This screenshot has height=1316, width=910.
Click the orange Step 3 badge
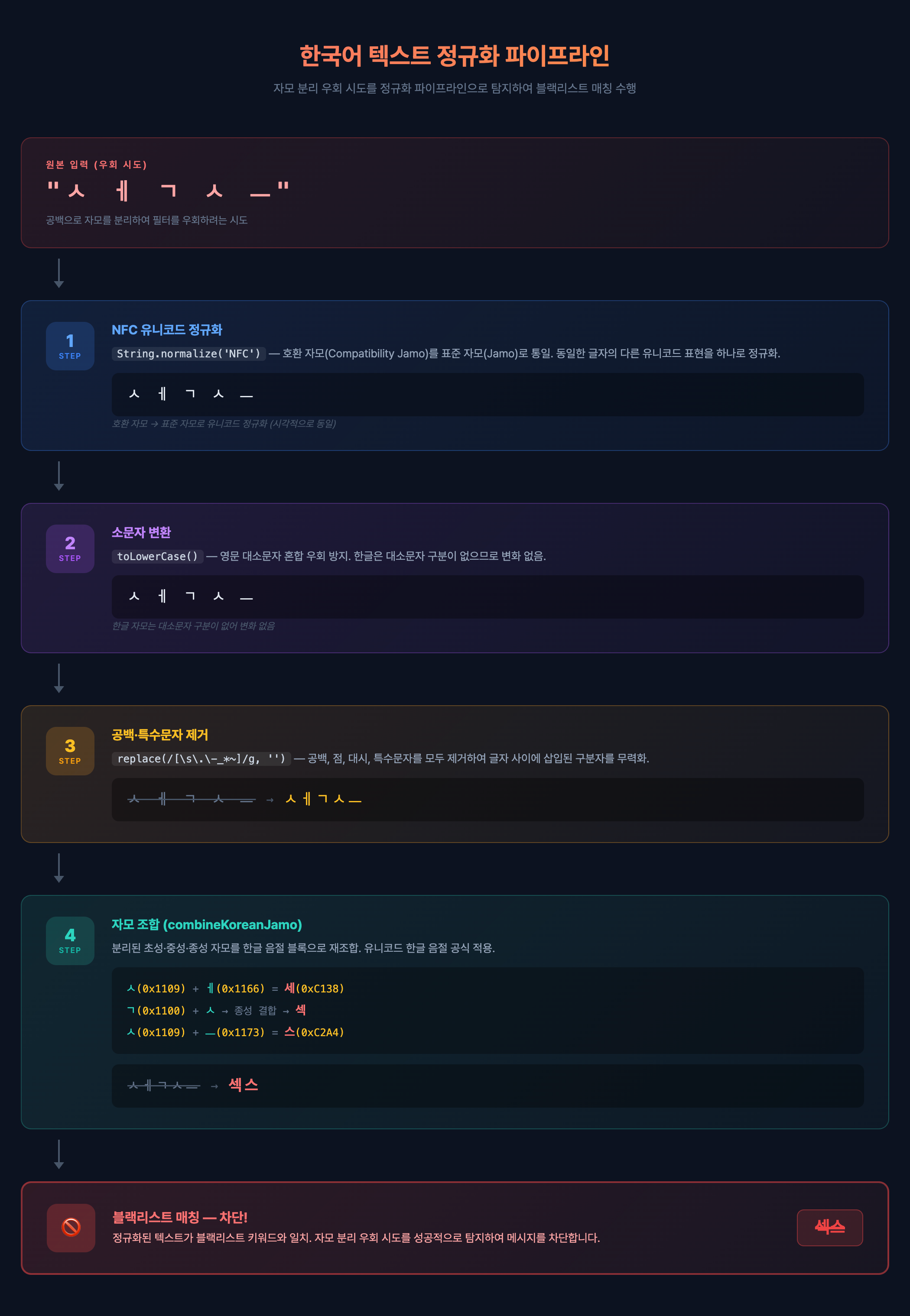pyautogui.click(x=70, y=751)
